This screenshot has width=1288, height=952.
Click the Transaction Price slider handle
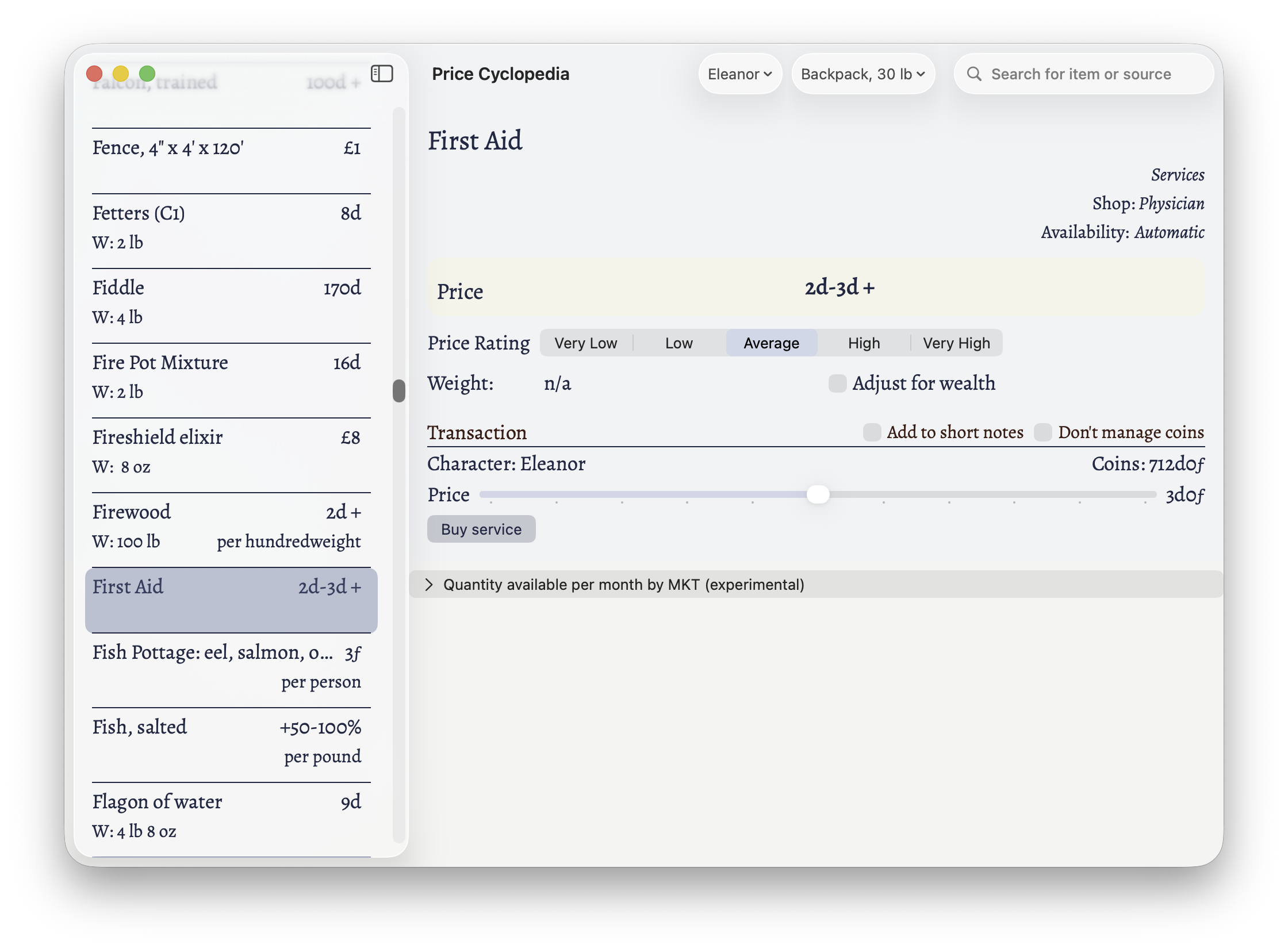[x=817, y=494]
